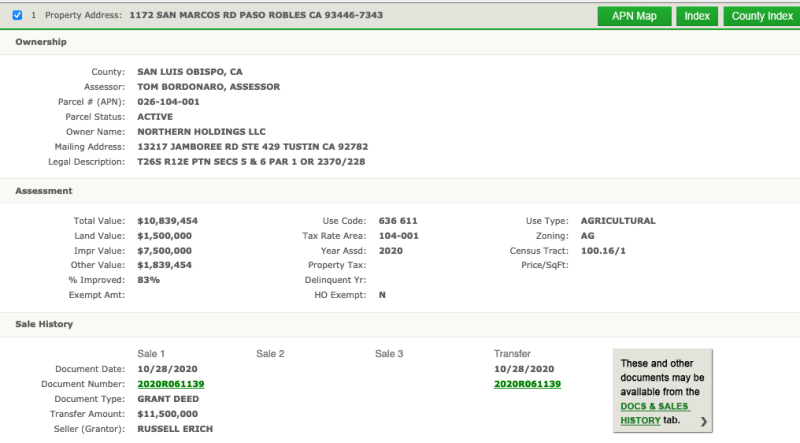
Task: Click document type GRANT DEED
Action: [168, 399]
